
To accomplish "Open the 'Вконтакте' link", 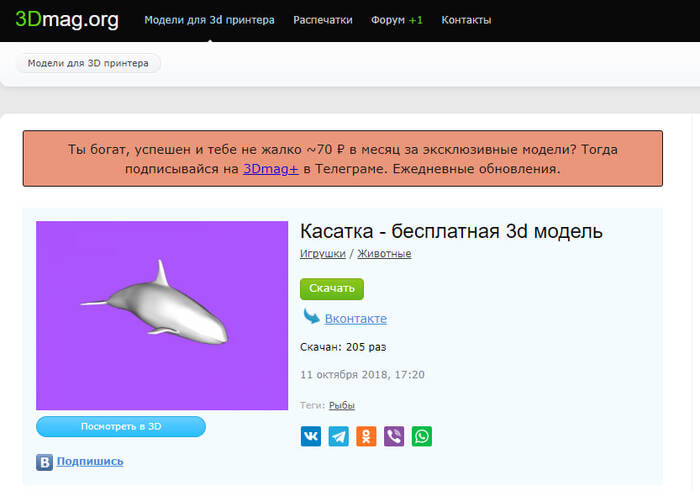I will pyautogui.click(x=356, y=319).
